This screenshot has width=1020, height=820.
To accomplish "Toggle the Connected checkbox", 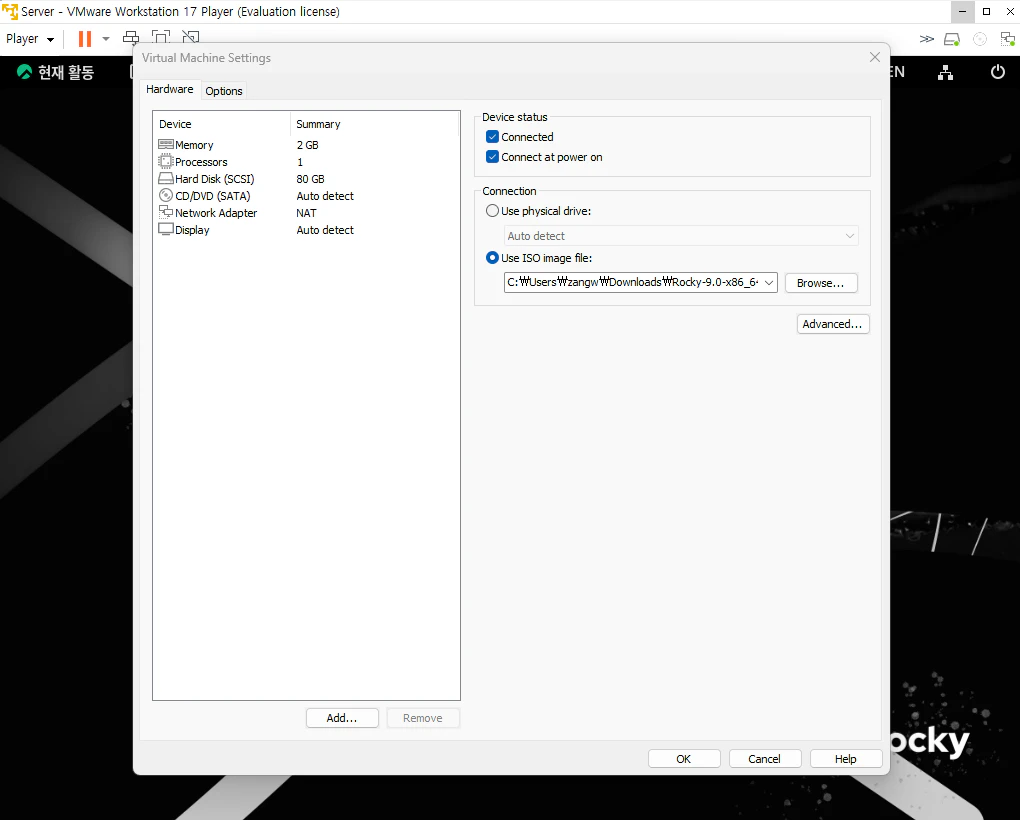I will point(492,137).
